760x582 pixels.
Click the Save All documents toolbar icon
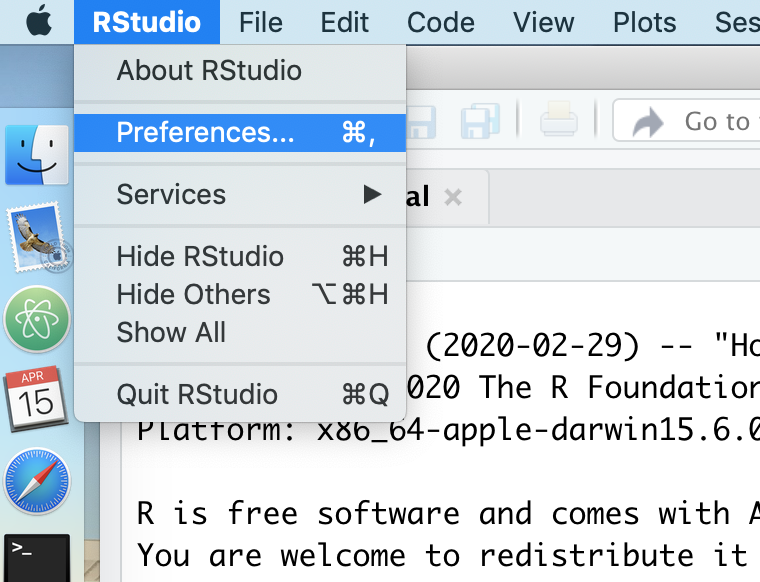pos(480,122)
